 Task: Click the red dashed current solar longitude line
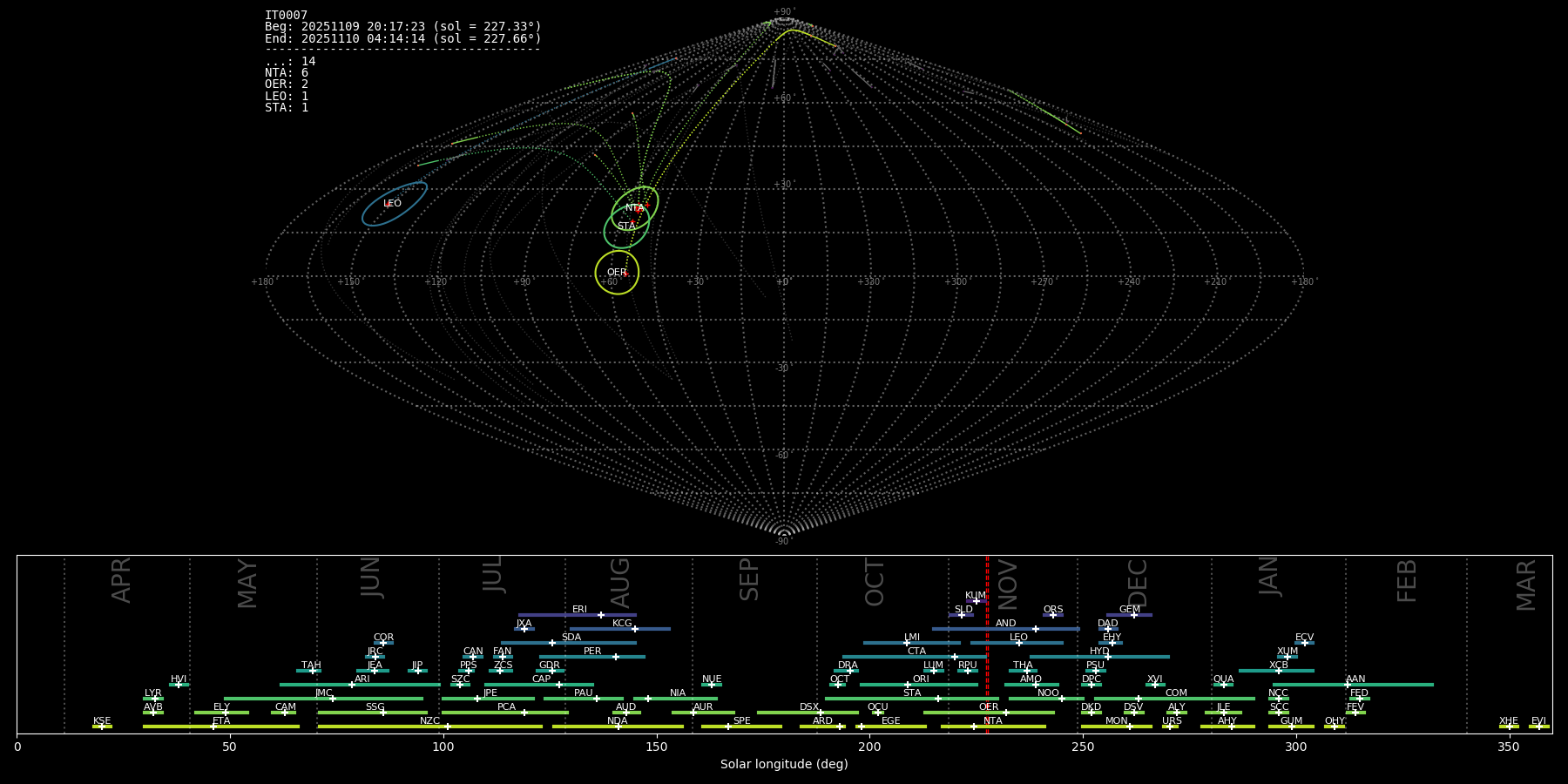(987, 645)
